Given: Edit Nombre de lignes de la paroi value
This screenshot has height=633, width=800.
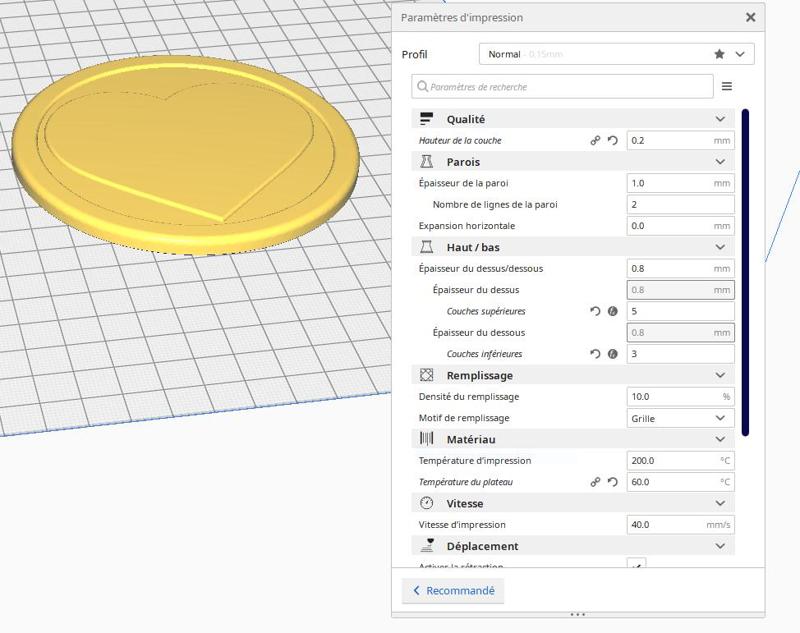Looking at the screenshot, I should pos(680,205).
